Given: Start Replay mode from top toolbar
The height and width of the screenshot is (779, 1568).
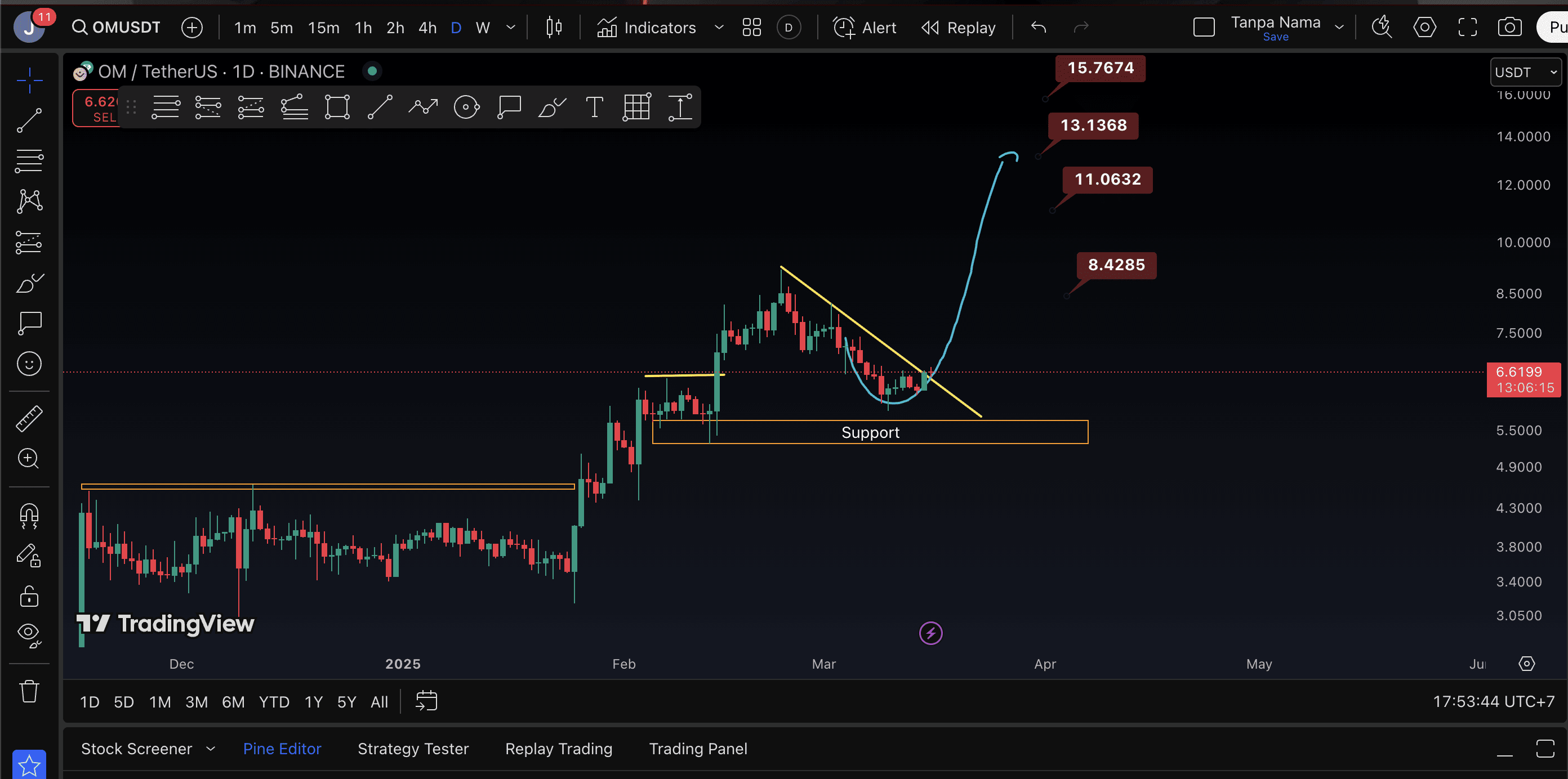Looking at the screenshot, I should (x=958, y=27).
